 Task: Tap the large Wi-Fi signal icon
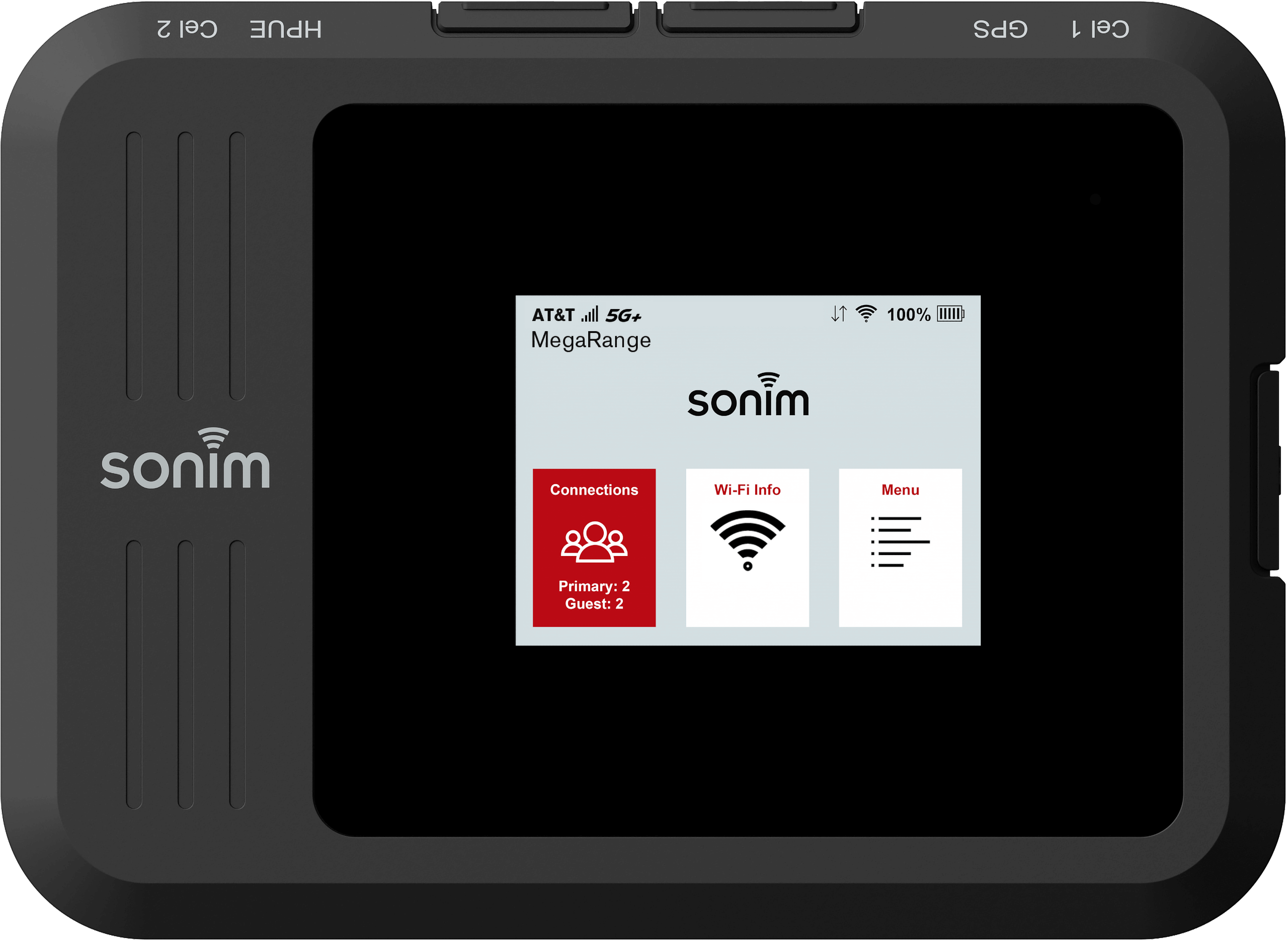(747, 539)
